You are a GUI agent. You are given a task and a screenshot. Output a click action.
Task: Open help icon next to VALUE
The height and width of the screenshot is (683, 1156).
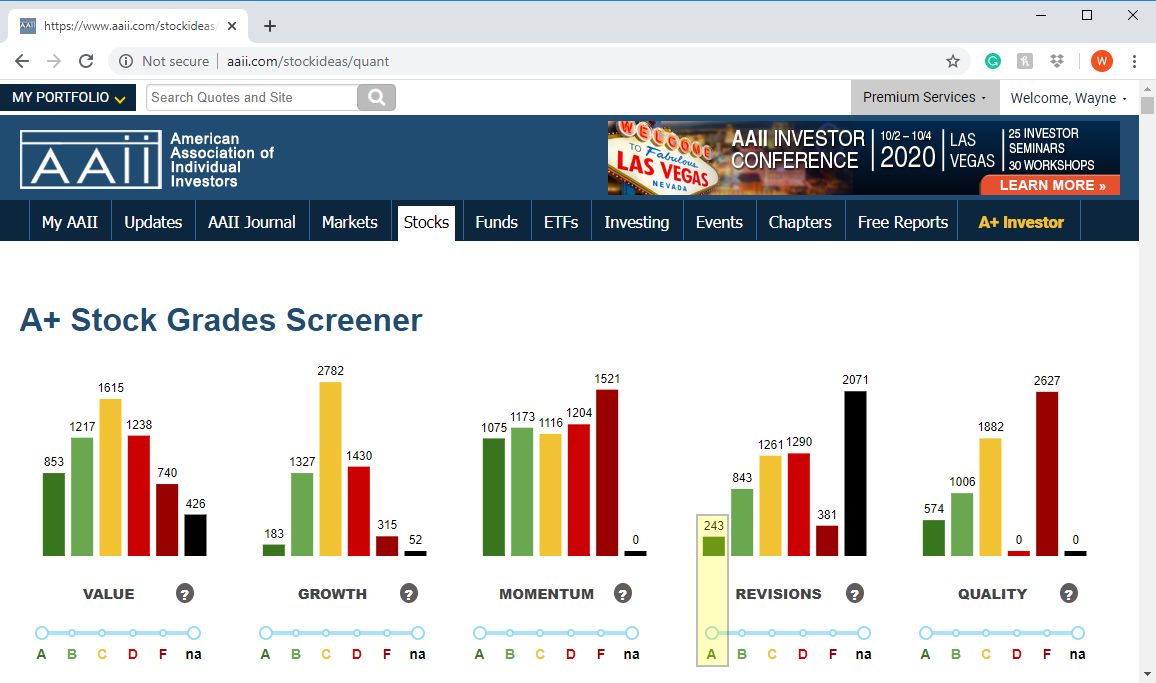point(184,593)
